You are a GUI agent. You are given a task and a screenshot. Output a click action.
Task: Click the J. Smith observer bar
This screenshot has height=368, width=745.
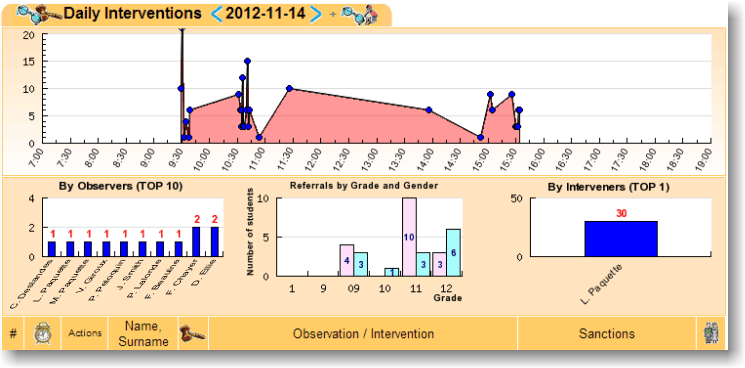(x=142, y=249)
